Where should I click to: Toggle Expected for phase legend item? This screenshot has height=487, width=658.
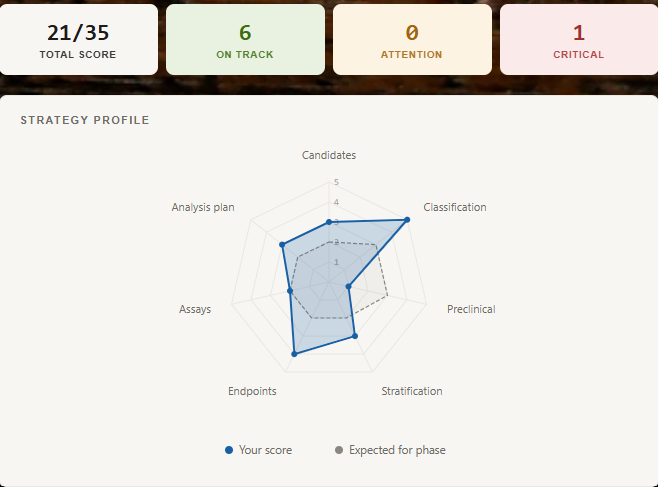pyautogui.click(x=390, y=450)
